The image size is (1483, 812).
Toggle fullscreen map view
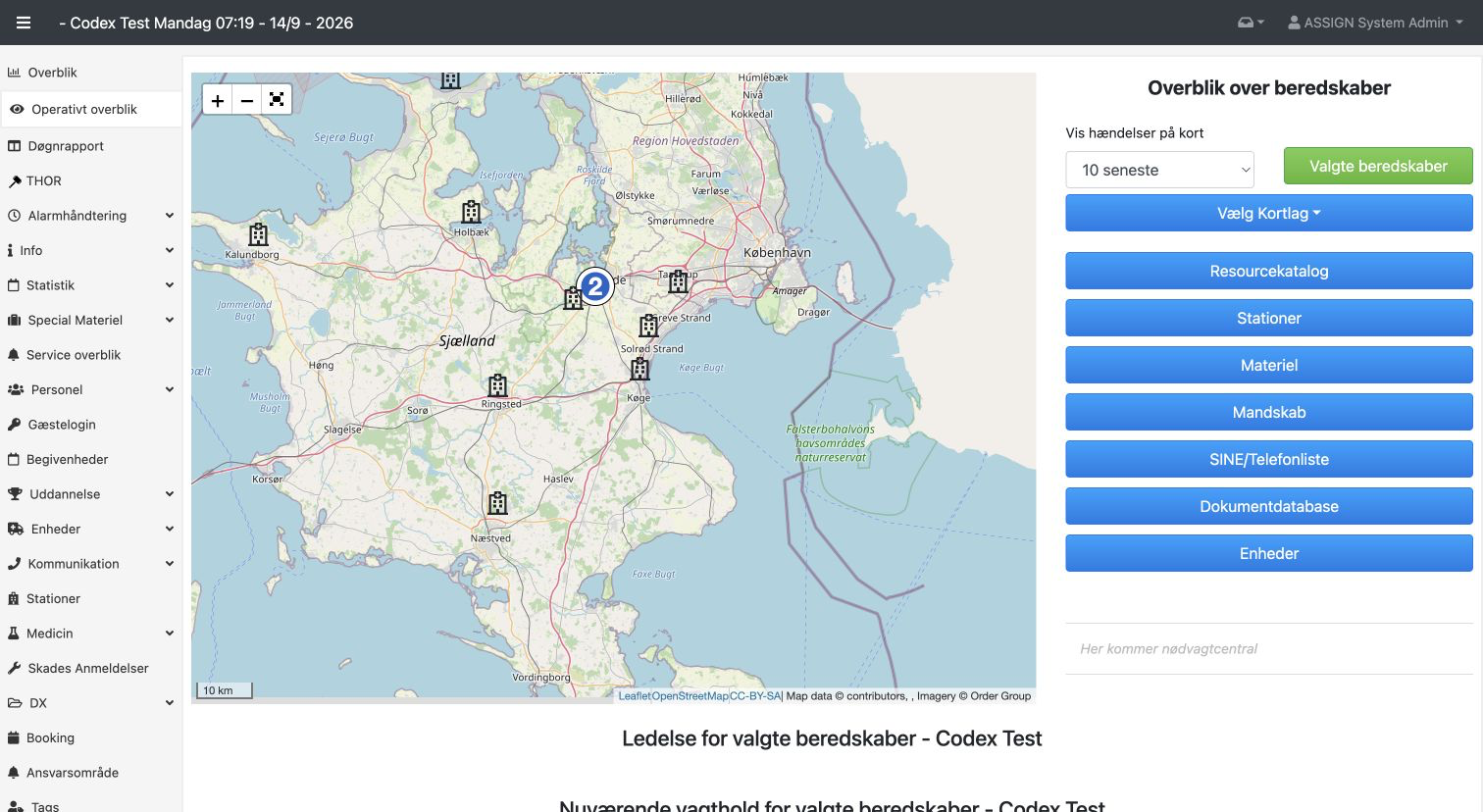click(277, 100)
